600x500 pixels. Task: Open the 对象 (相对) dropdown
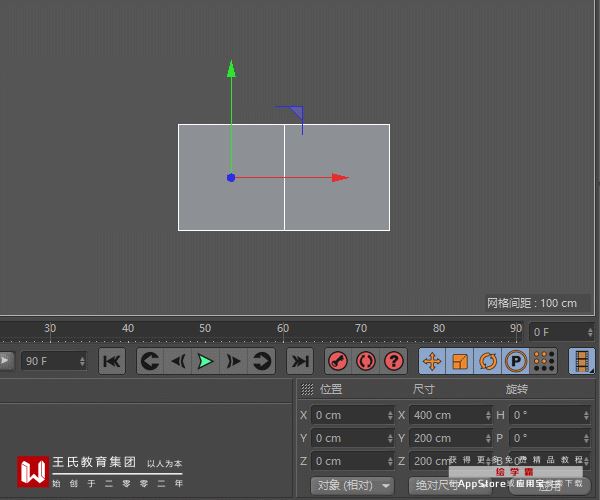(x=352, y=485)
